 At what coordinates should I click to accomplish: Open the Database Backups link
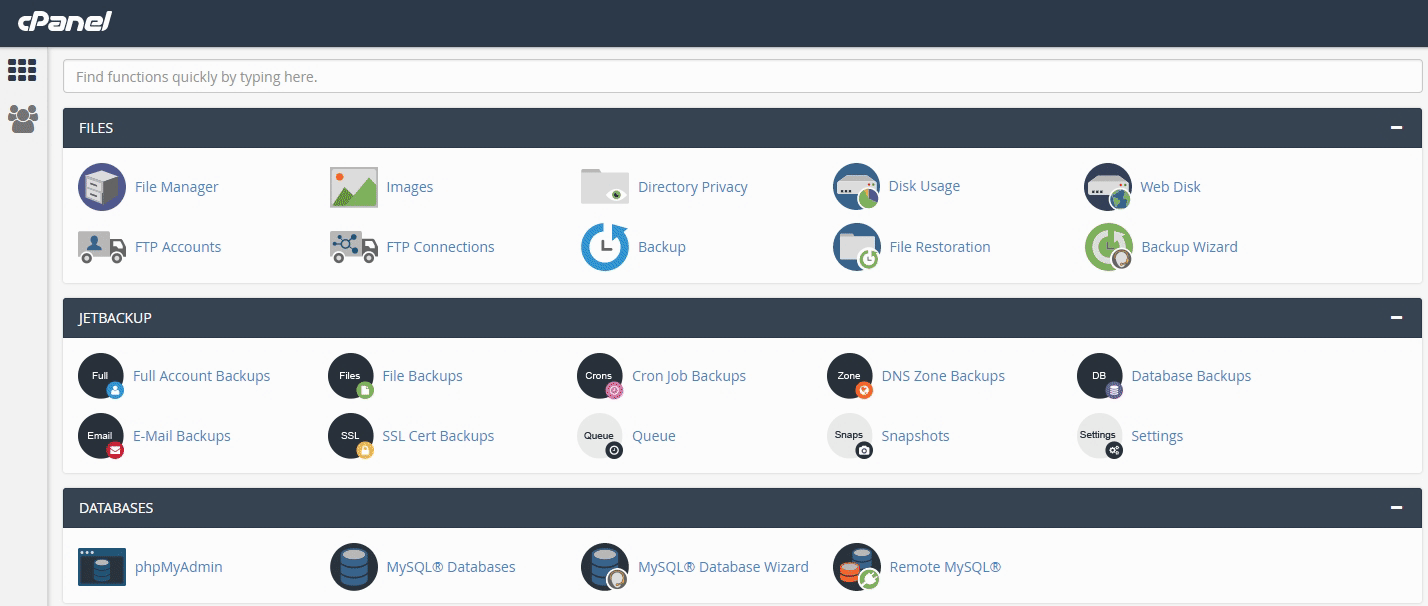[1191, 376]
